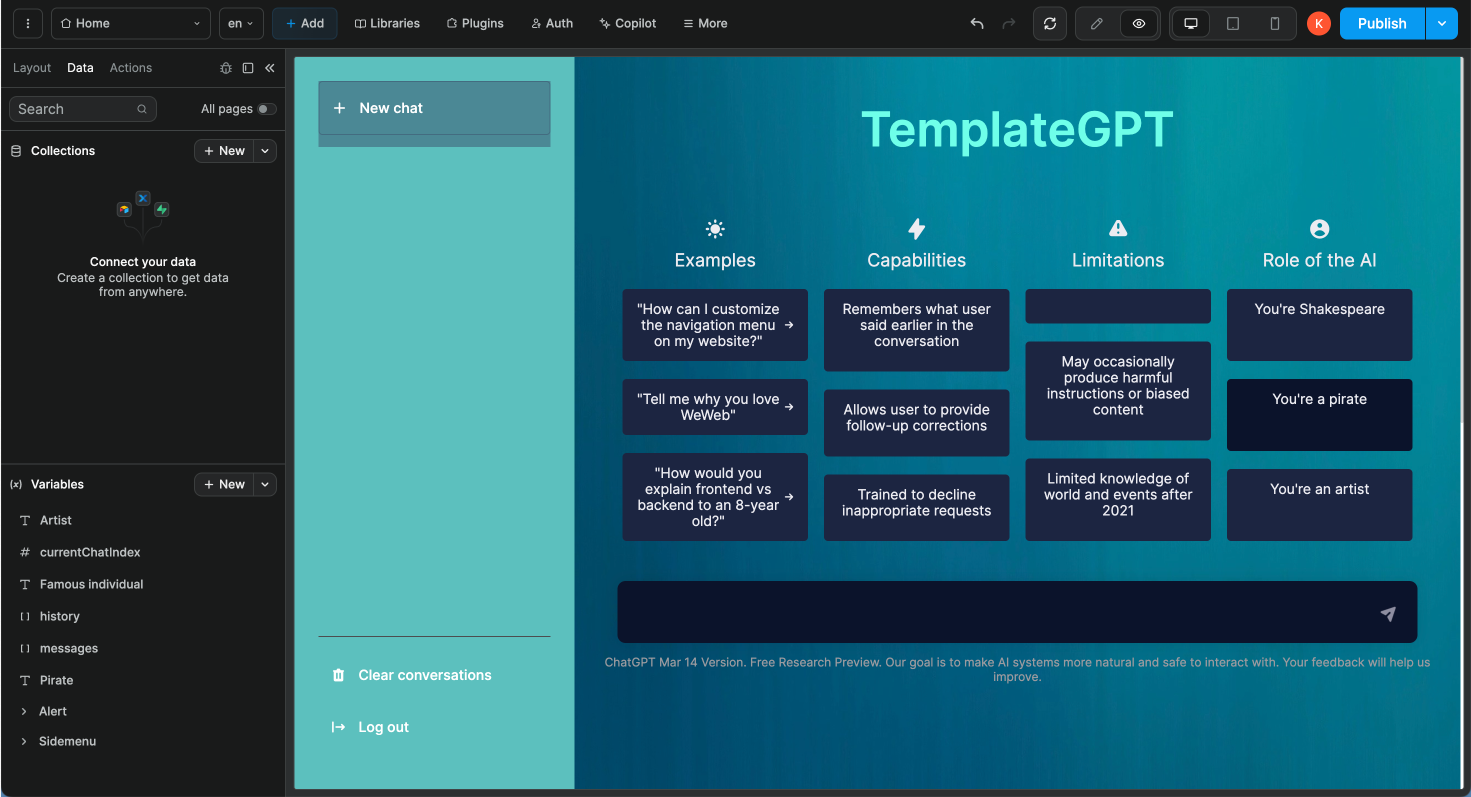Viewport: 1471px width, 797px height.
Task: Open the Home page dropdown
Action: click(131, 24)
